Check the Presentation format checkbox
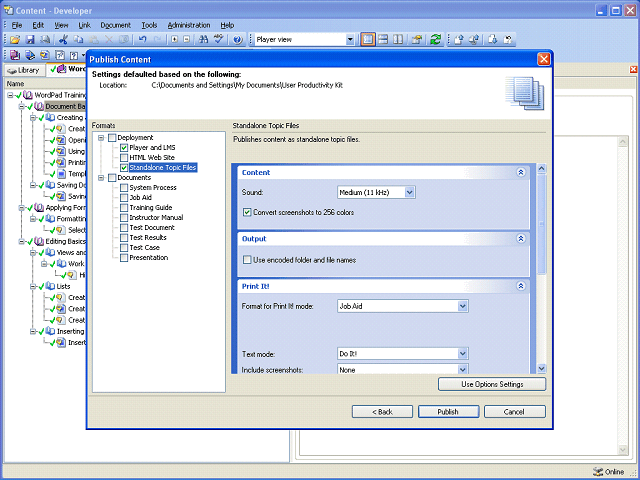640x480 pixels. (x=124, y=258)
